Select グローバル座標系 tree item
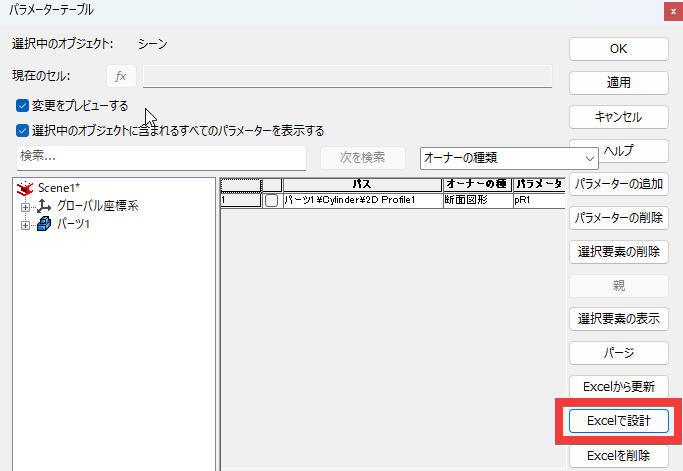 coord(98,206)
